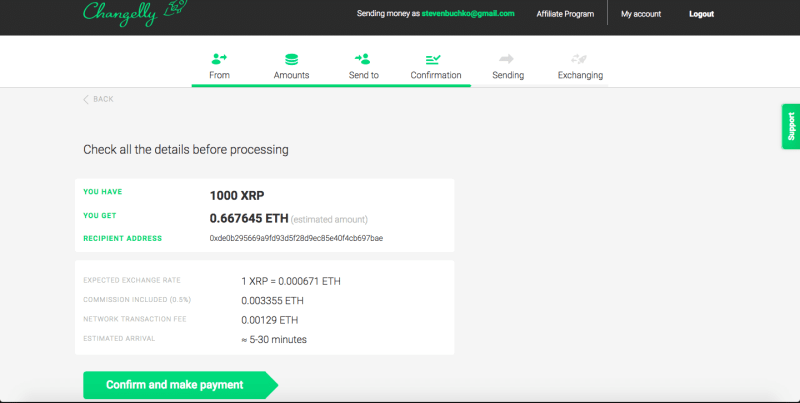Click the YOU HAVE label
This screenshot has height=403, width=800.
coord(103,192)
